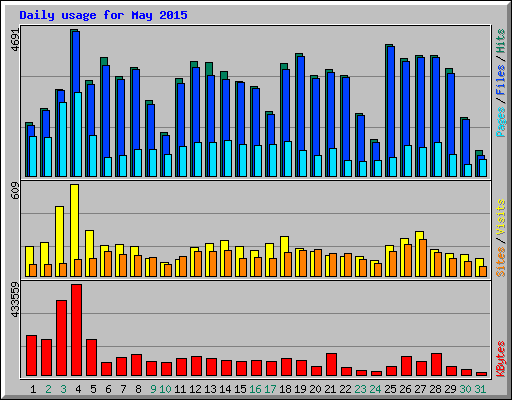Click the red KBytes bar for day 5
Screen dimensions: 512x400
click(91, 358)
